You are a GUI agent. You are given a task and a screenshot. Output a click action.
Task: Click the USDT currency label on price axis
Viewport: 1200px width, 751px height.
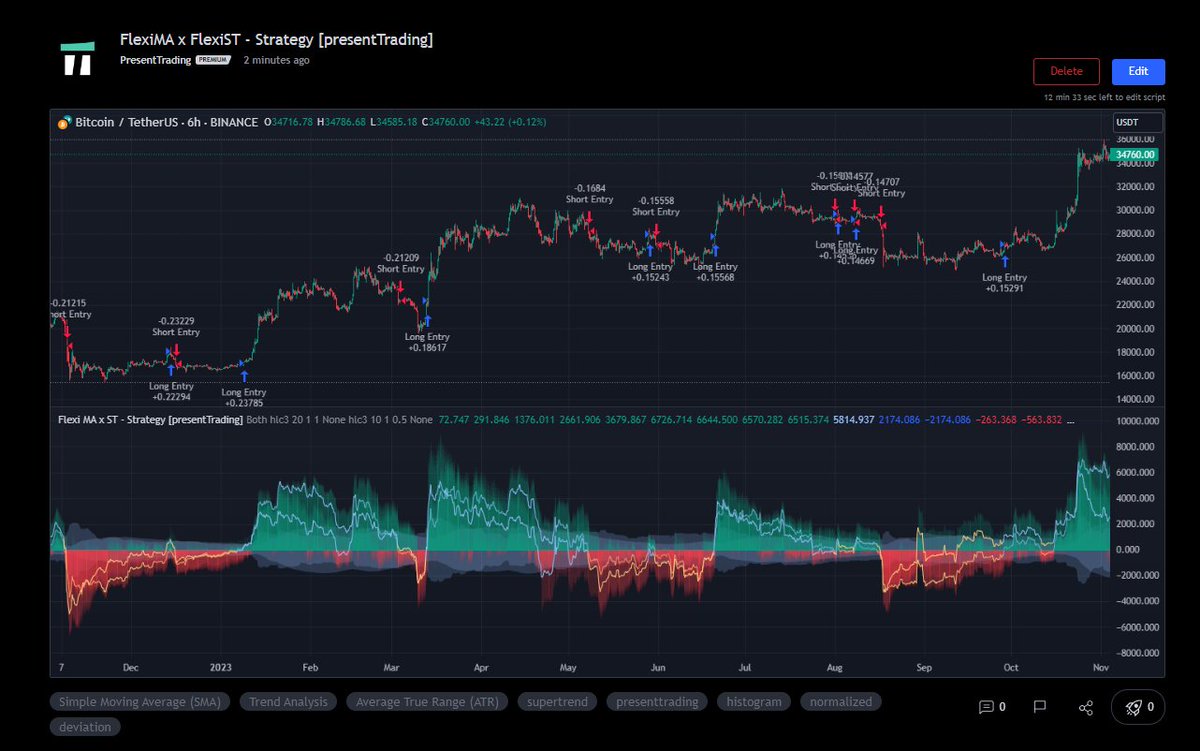click(x=1138, y=123)
